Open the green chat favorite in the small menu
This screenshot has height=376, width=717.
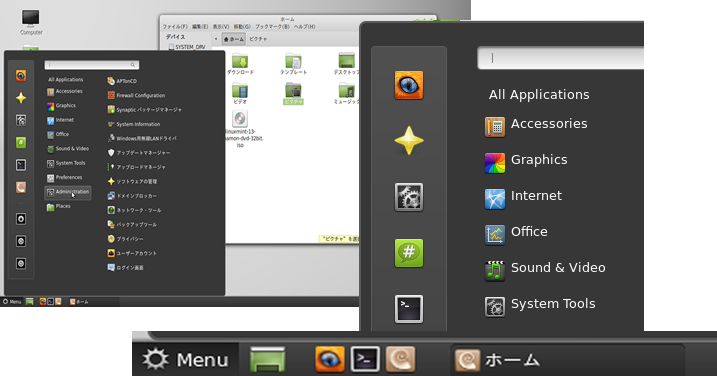[x=21, y=143]
